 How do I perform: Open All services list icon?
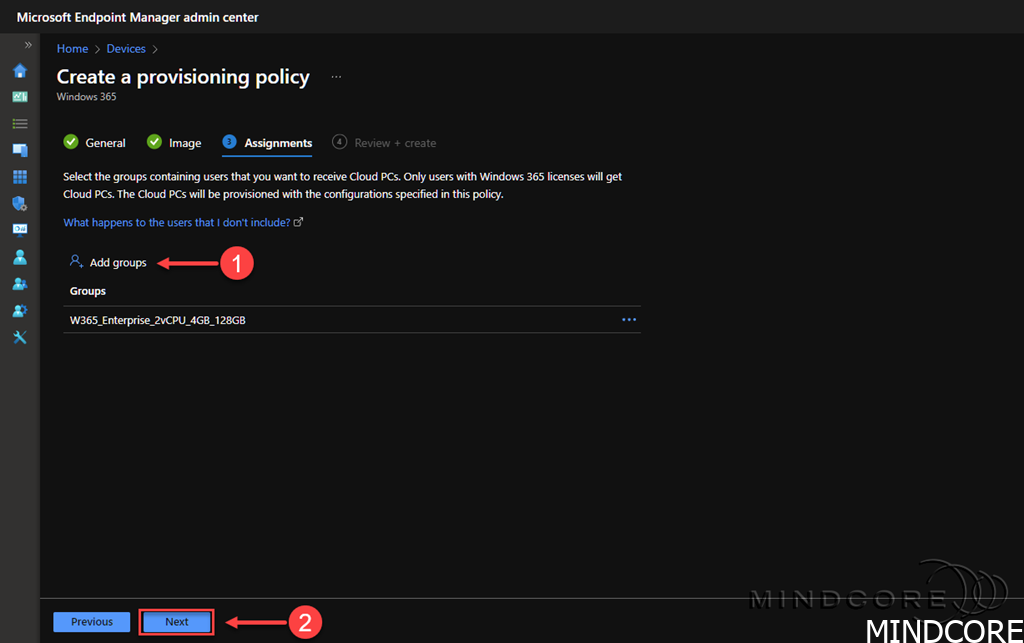[19, 123]
